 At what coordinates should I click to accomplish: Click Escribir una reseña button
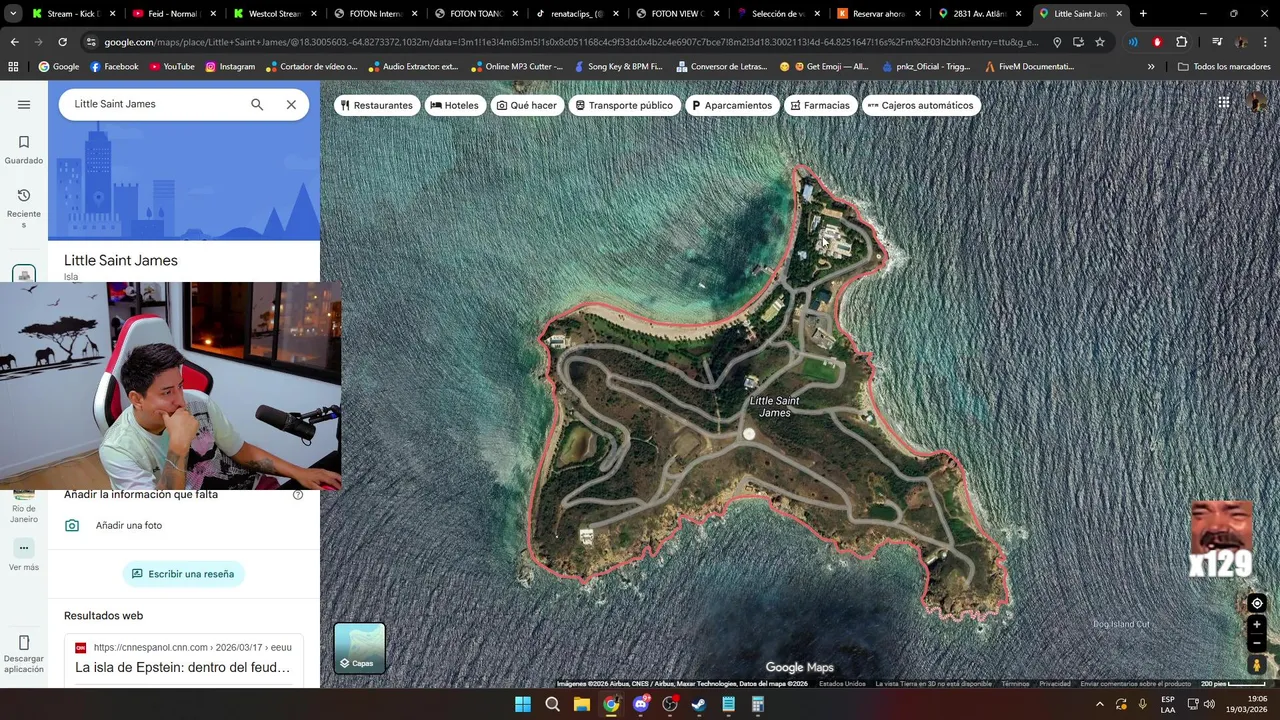click(x=184, y=574)
